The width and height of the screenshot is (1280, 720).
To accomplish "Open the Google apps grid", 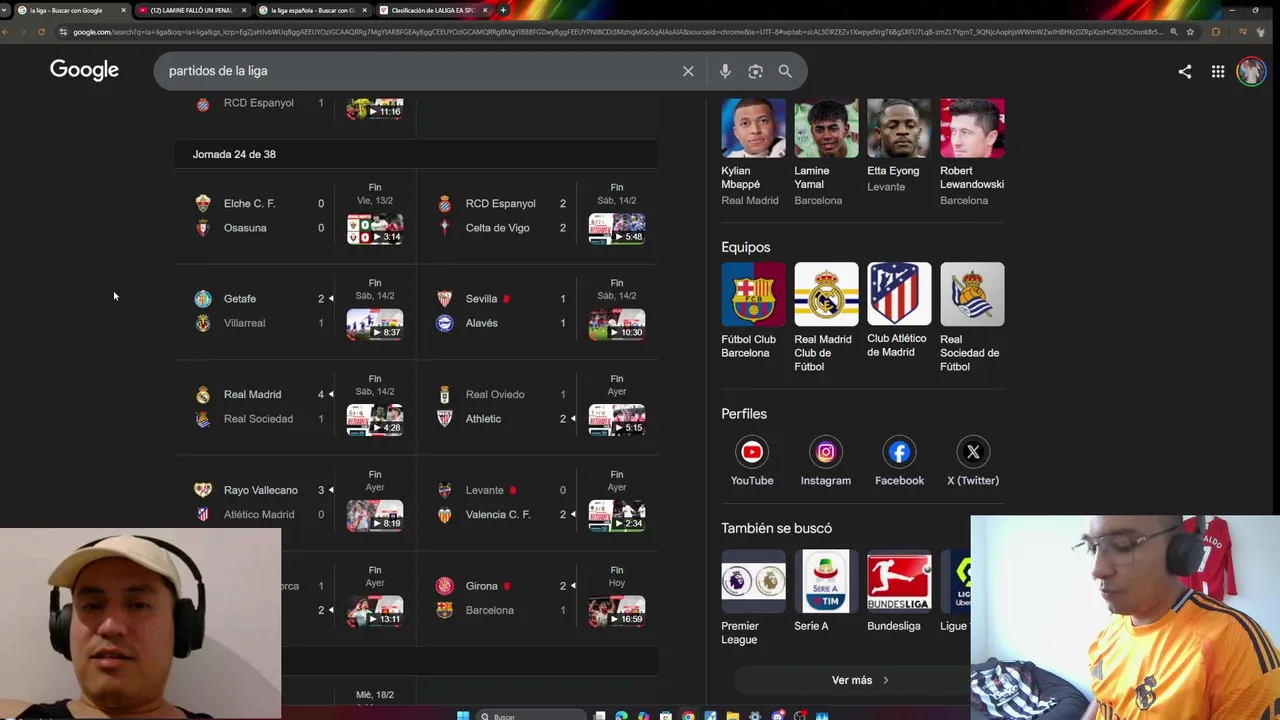I will click(1218, 71).
